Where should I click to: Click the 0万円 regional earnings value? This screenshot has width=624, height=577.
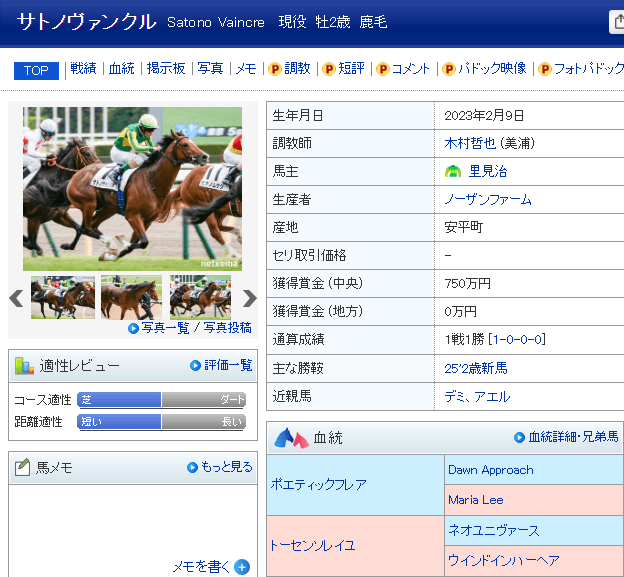pyautogui.click(x=460, y=312)
